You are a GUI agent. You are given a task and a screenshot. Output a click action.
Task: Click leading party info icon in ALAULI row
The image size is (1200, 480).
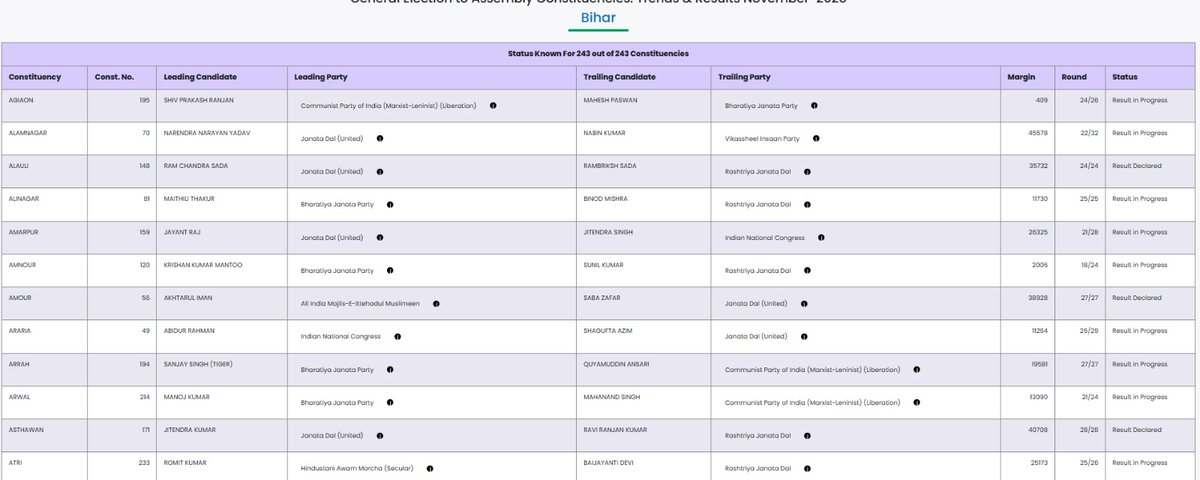pyautogui.click(x=379, y=171)
